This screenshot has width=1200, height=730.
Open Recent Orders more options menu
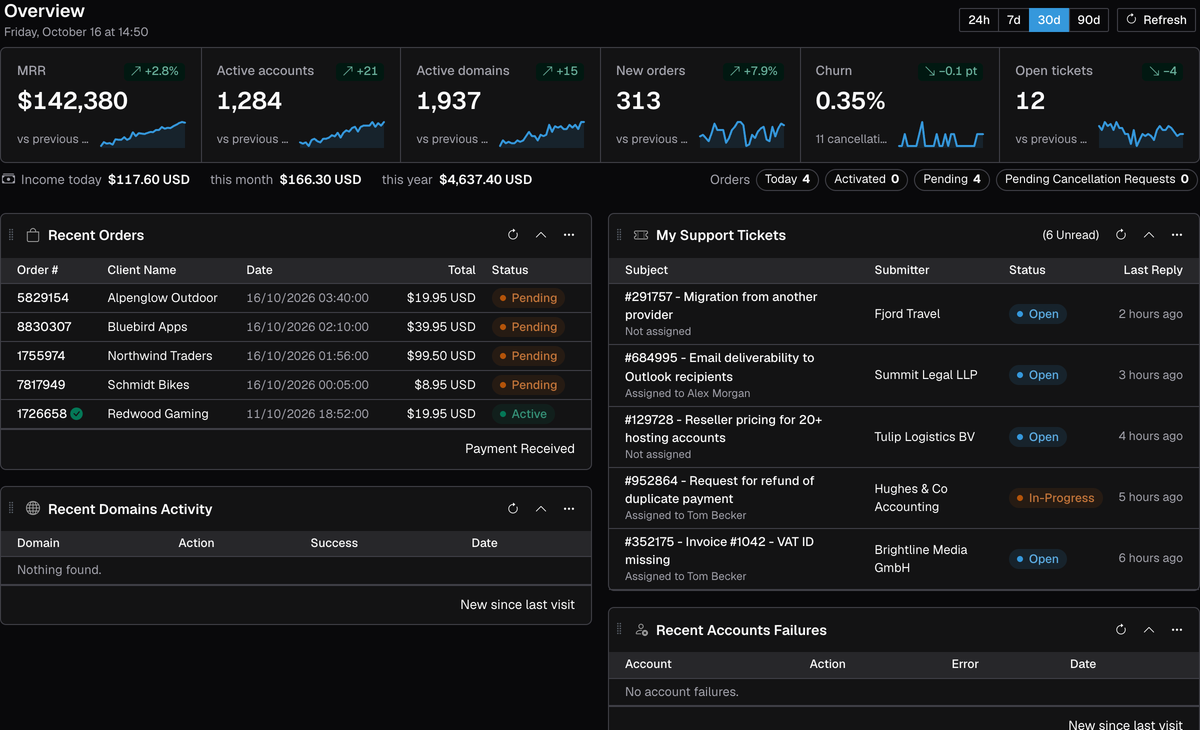tap(569, 235)
